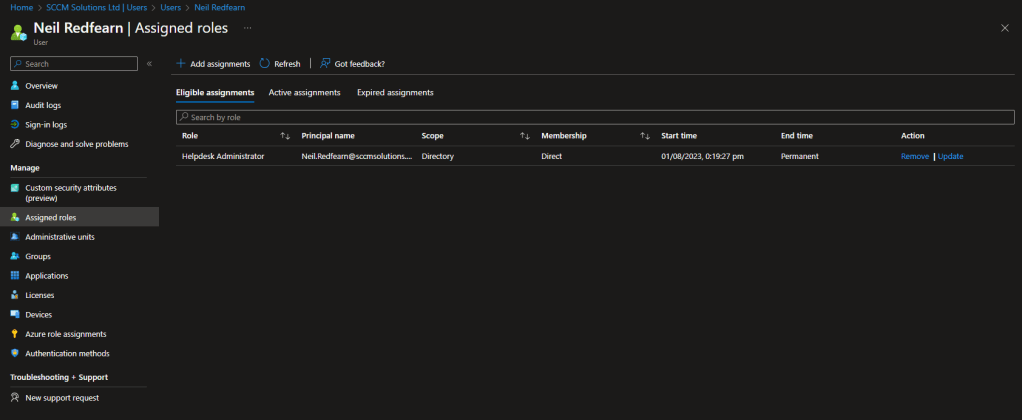Click the Administrative units icon
Image resolution: width=1022 pixels, height=420 pixels.
(x=15, y=237)
